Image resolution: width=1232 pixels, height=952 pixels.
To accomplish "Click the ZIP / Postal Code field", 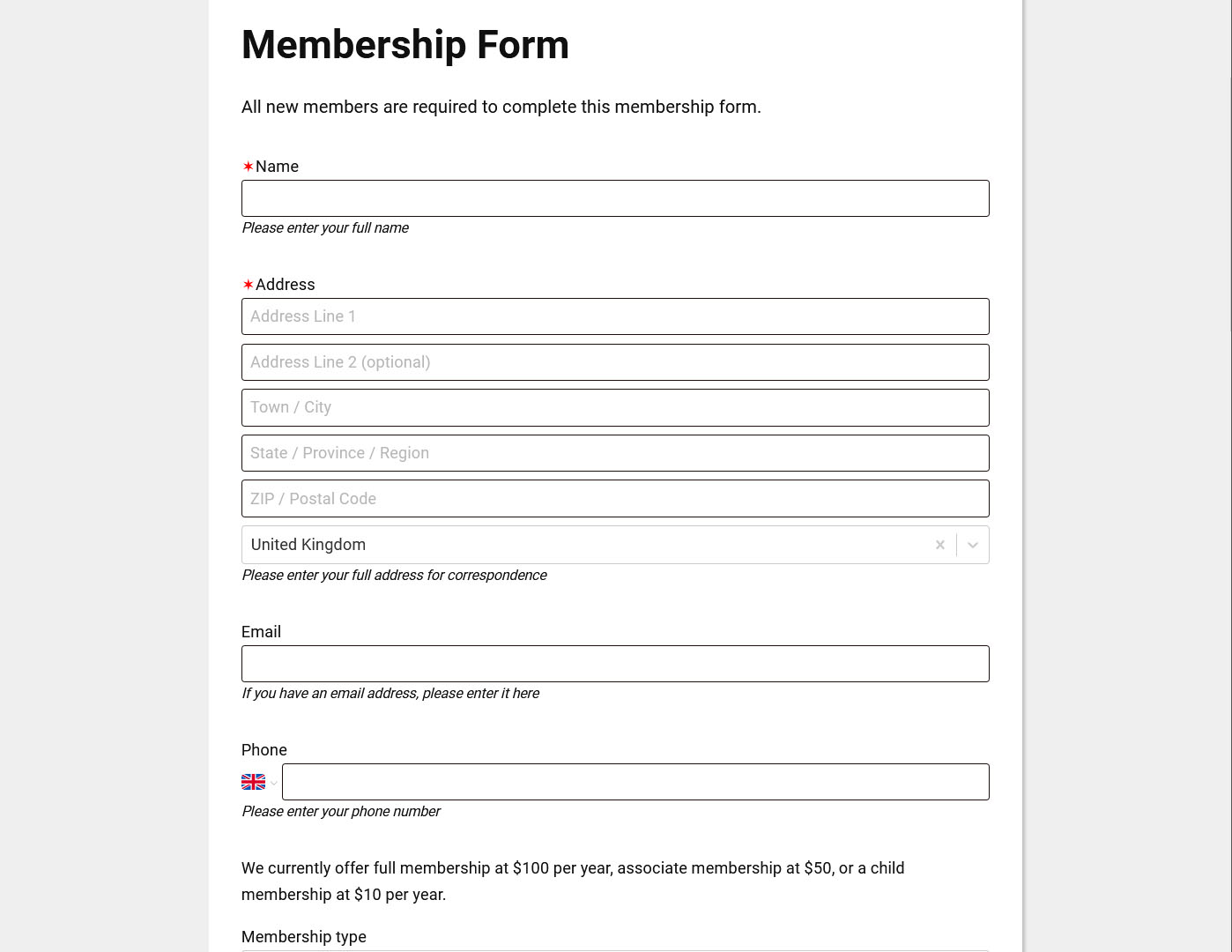I will (x=615, y=499).
